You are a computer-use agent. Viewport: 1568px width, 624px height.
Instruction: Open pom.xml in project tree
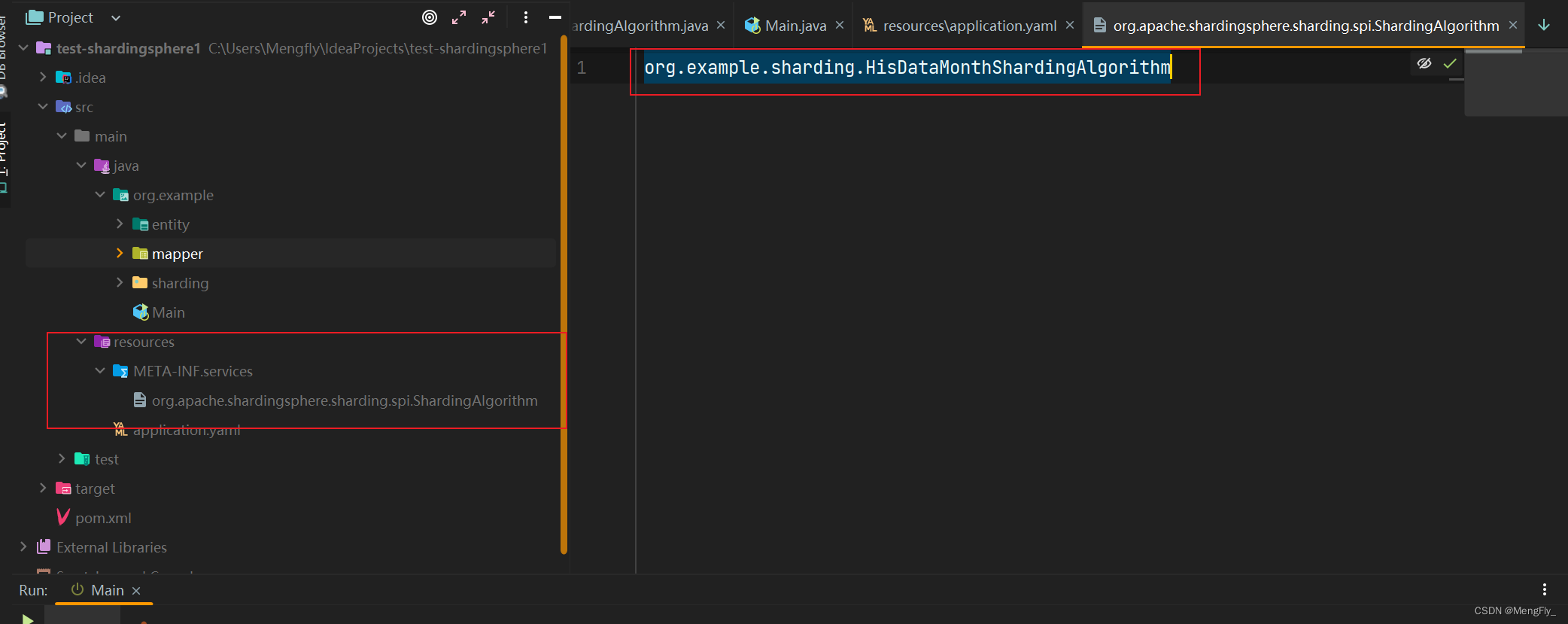pyautogui.click(x=103, y=518)
